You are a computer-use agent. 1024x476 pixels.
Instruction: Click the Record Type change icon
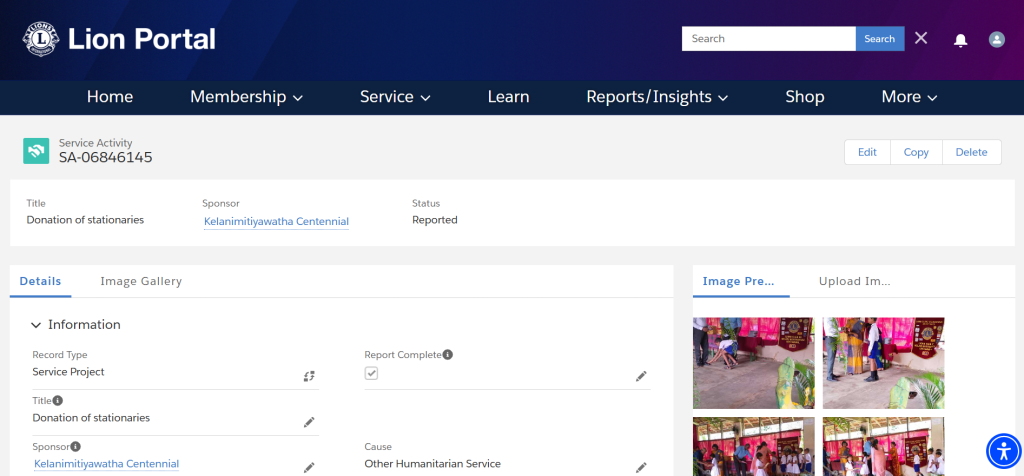click(x=309, y=376)
